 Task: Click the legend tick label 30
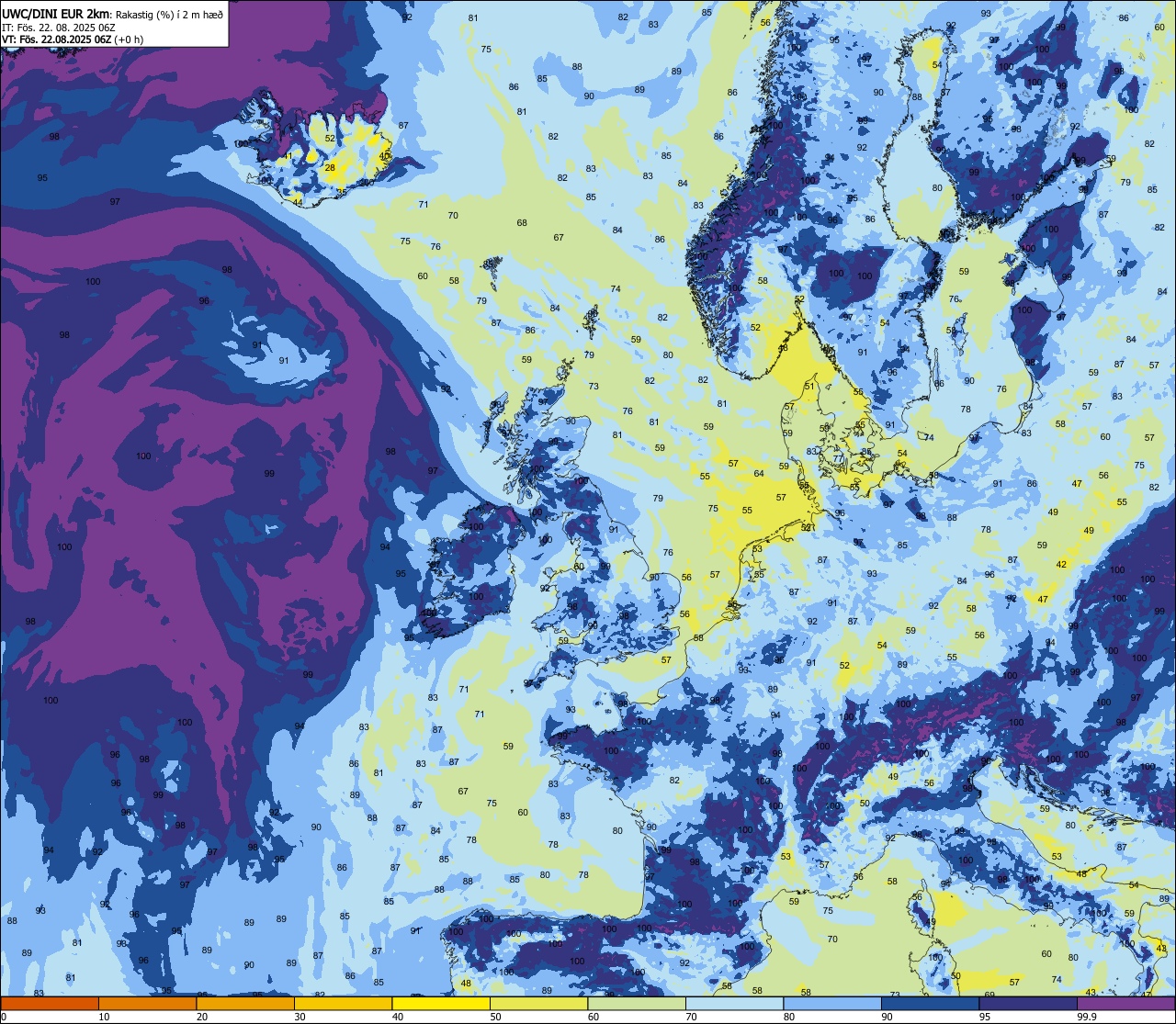pos(300,1017)
